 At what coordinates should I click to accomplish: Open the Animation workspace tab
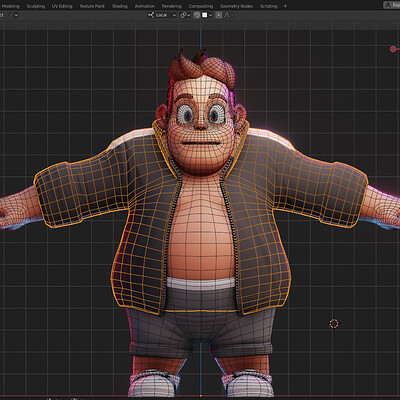145,6
